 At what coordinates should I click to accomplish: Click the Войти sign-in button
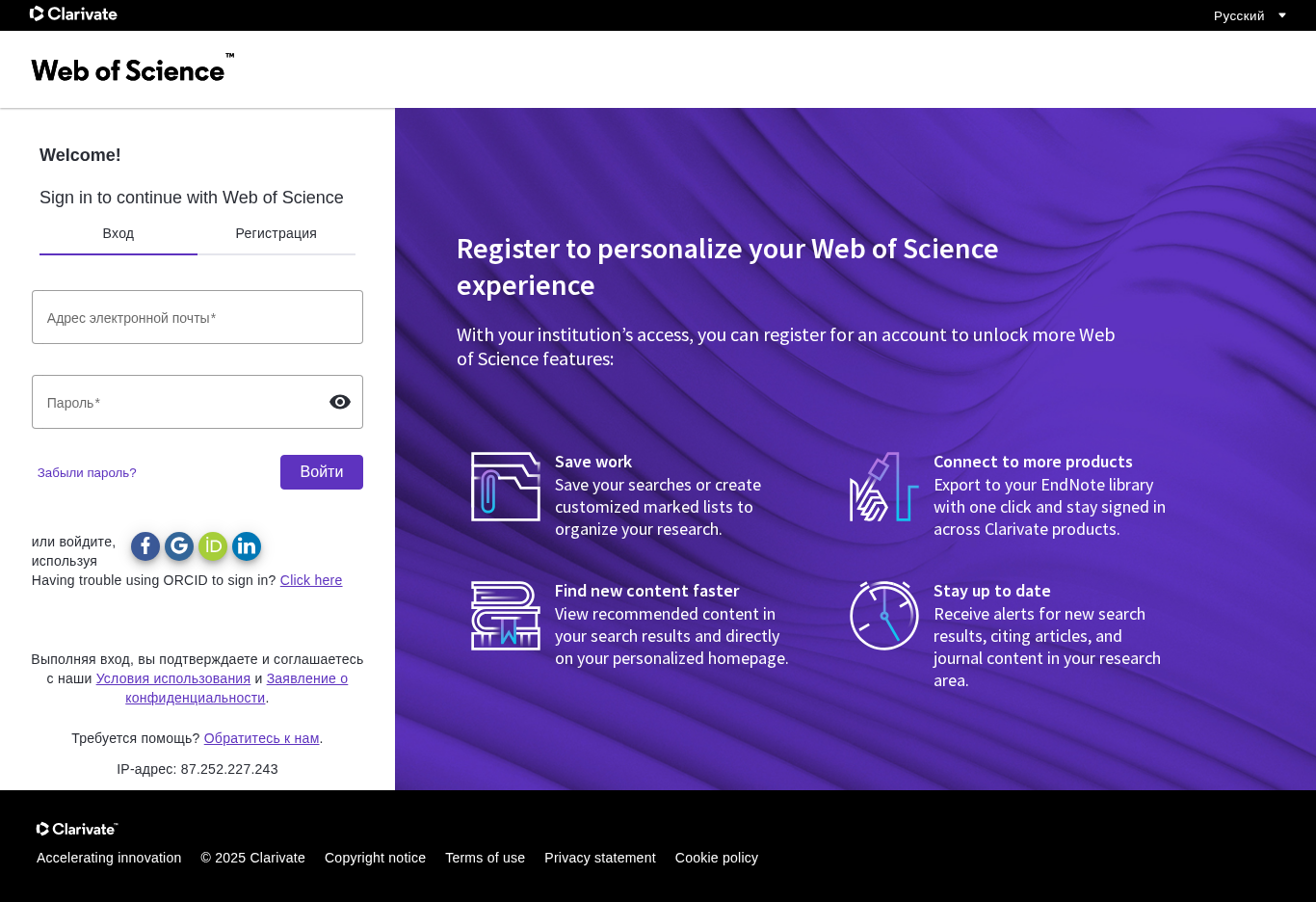(322, 472)
